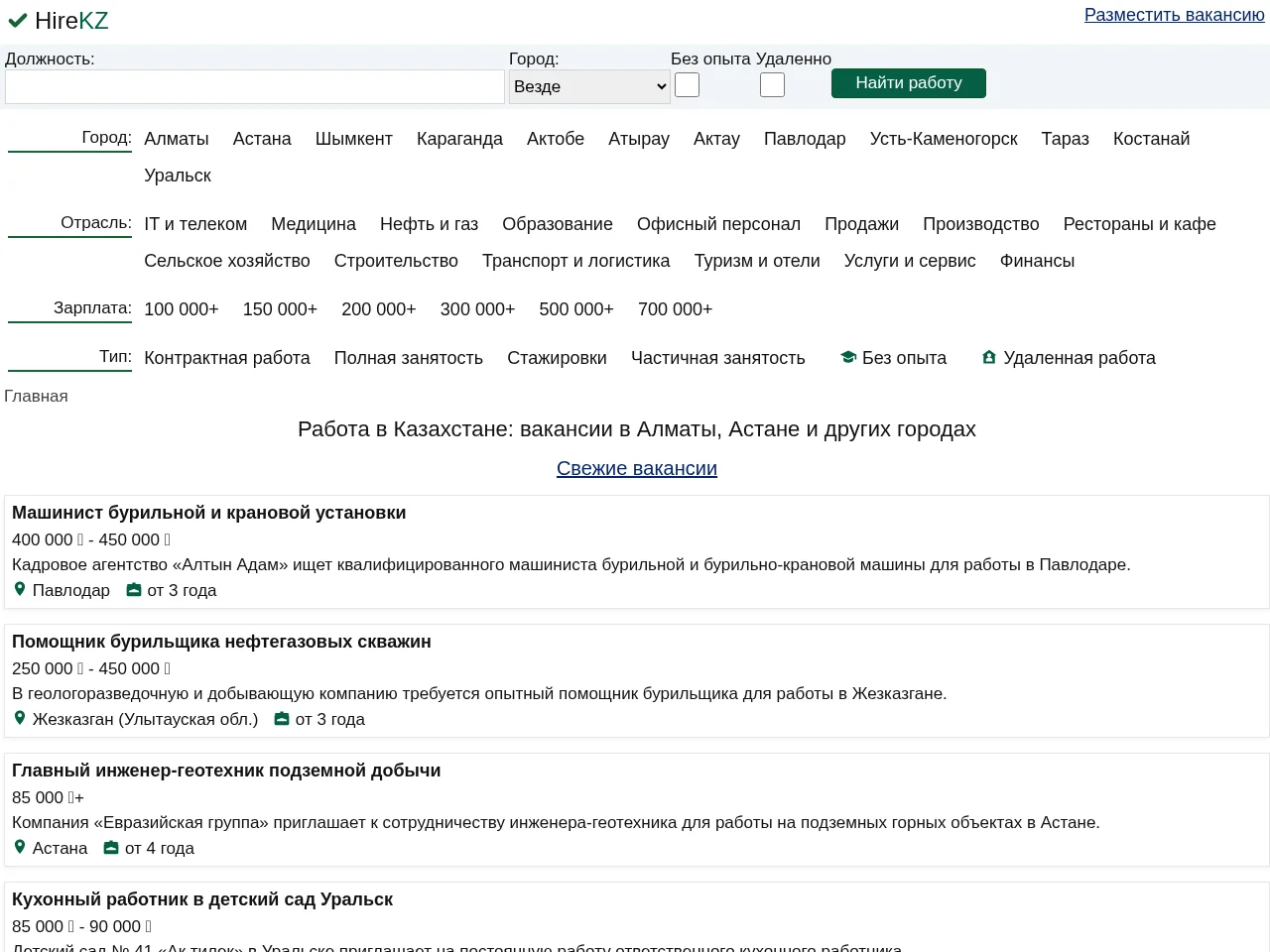1270x952 pixels.
Task: Select the Нефть и газ industry
Action: point(430,224)
